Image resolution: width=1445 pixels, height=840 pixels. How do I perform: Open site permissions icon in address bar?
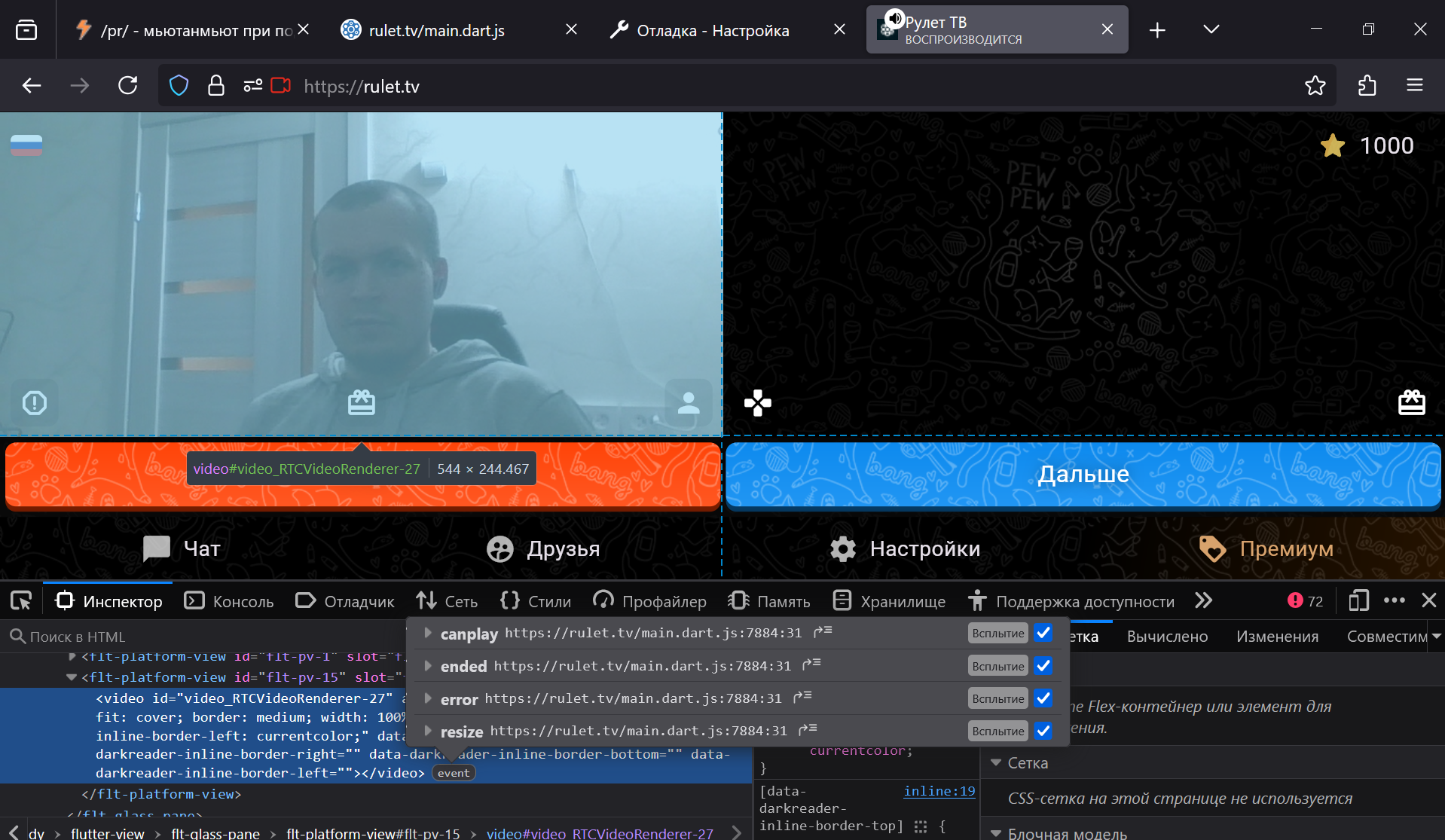pos(252,86)
